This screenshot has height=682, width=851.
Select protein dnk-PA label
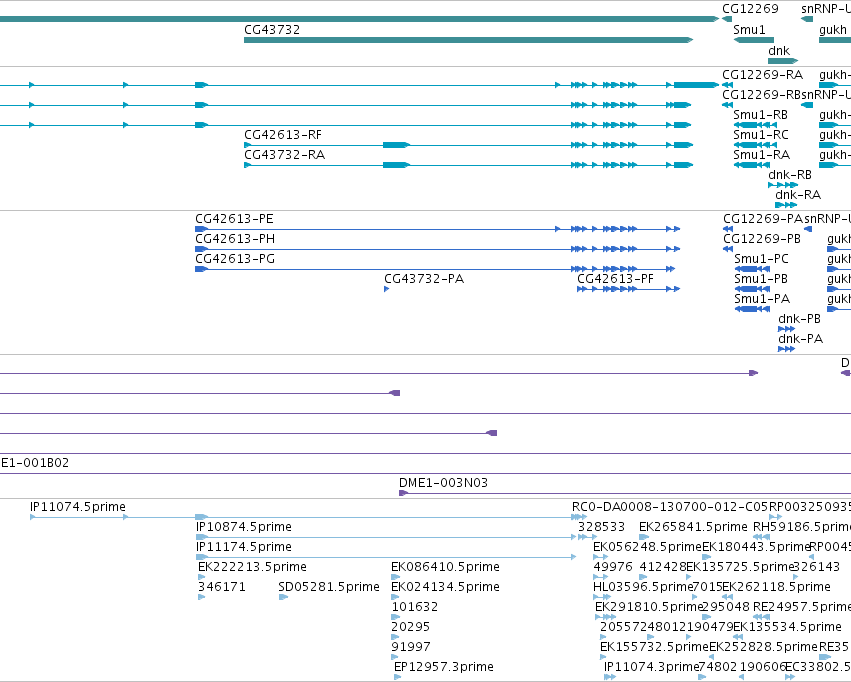(801, 339)
